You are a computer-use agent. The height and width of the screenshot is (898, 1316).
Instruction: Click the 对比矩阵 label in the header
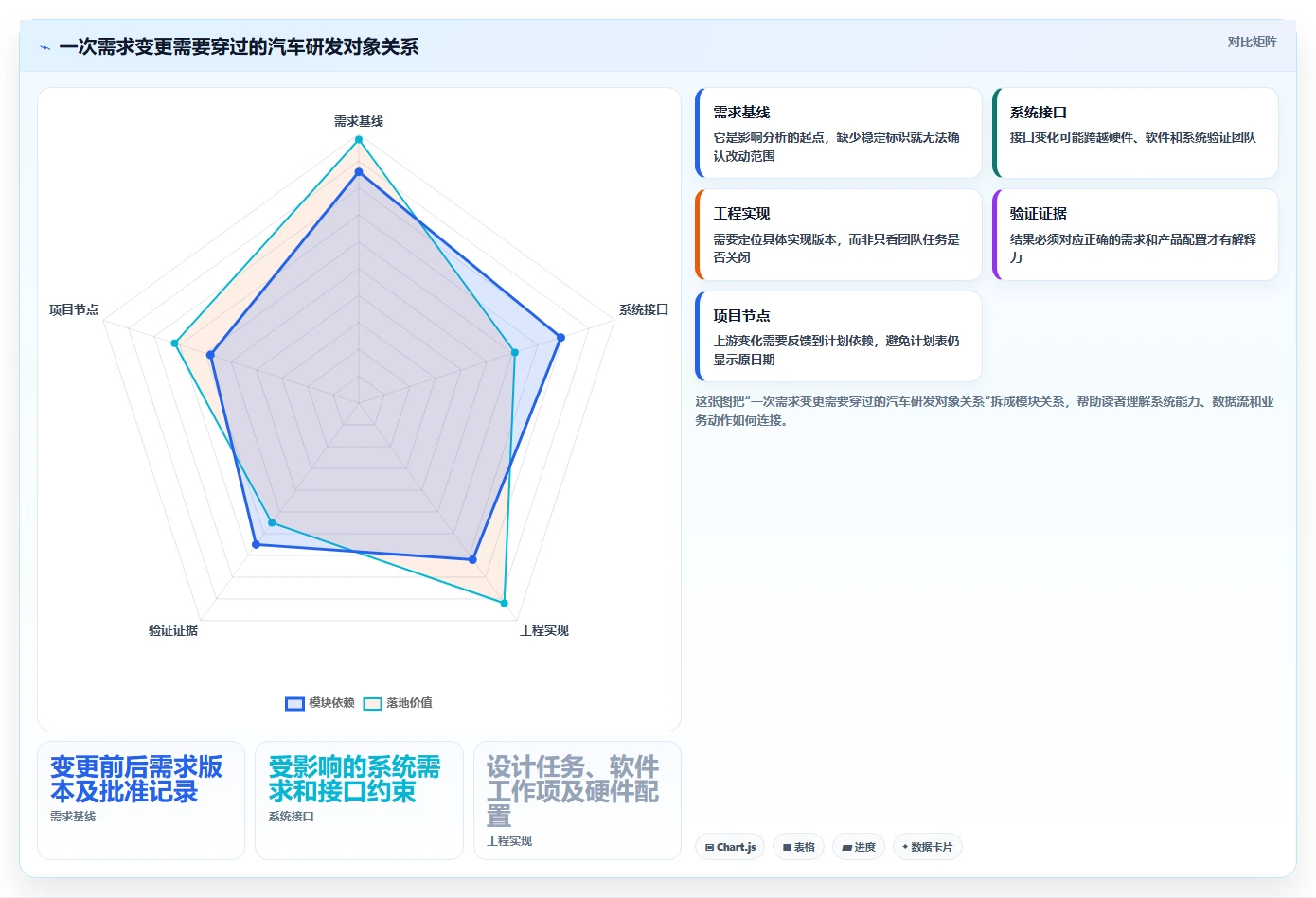pos(1252,42)
